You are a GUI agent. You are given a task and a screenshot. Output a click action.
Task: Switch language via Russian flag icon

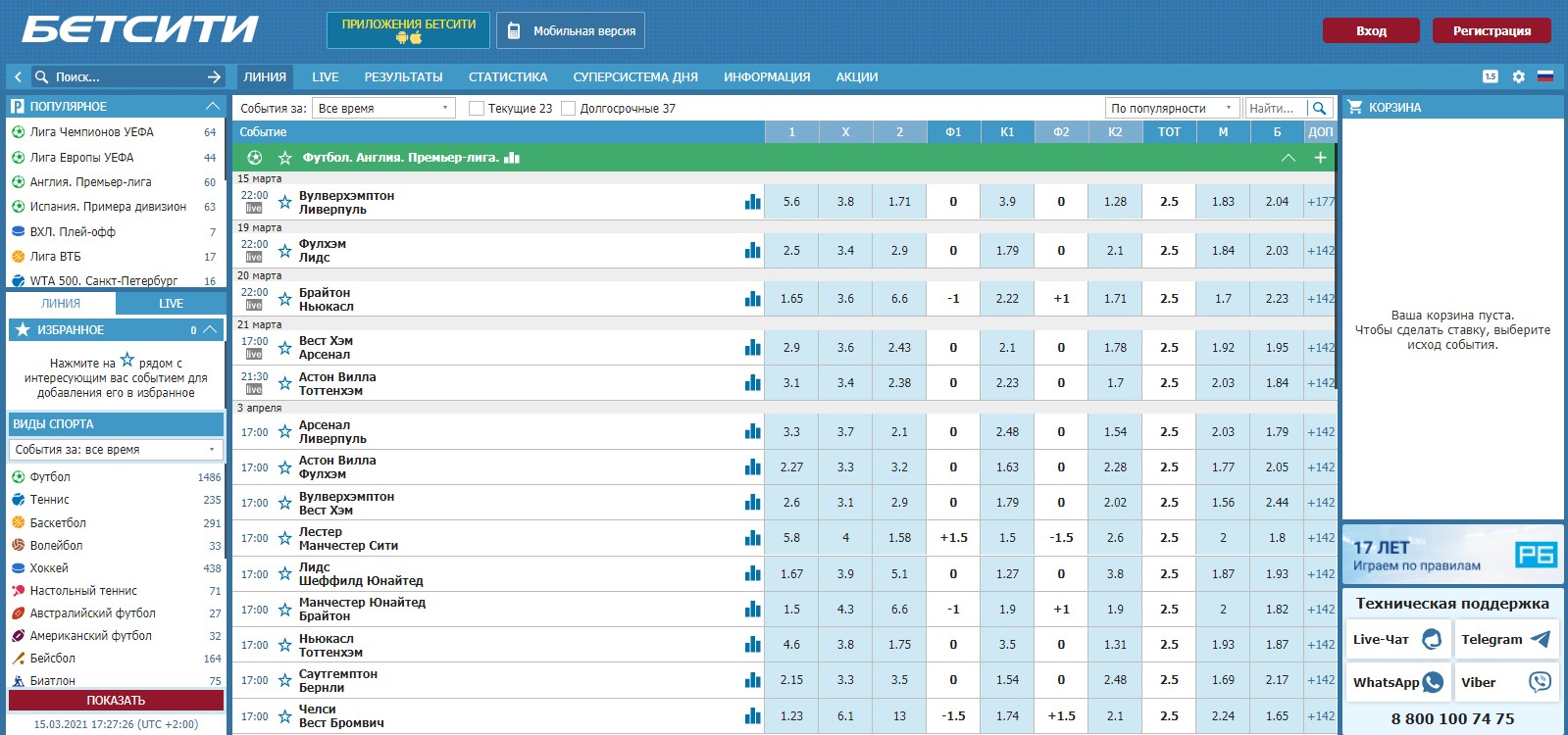(1545, 76)
